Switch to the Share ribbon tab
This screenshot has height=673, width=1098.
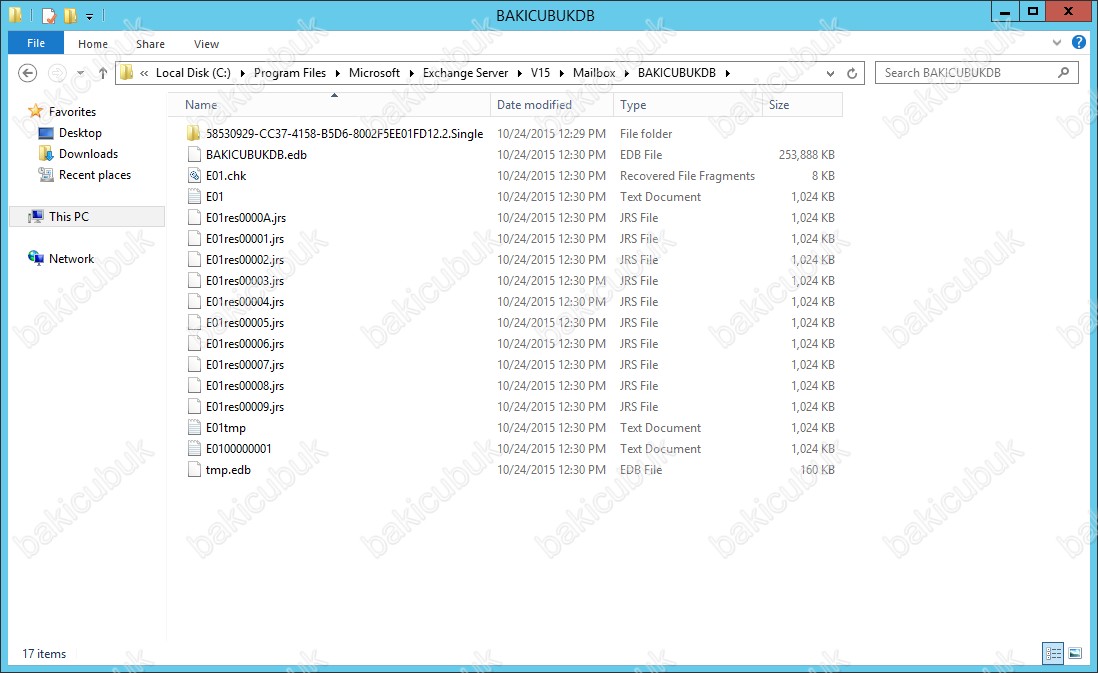click(x=151, y=44)
